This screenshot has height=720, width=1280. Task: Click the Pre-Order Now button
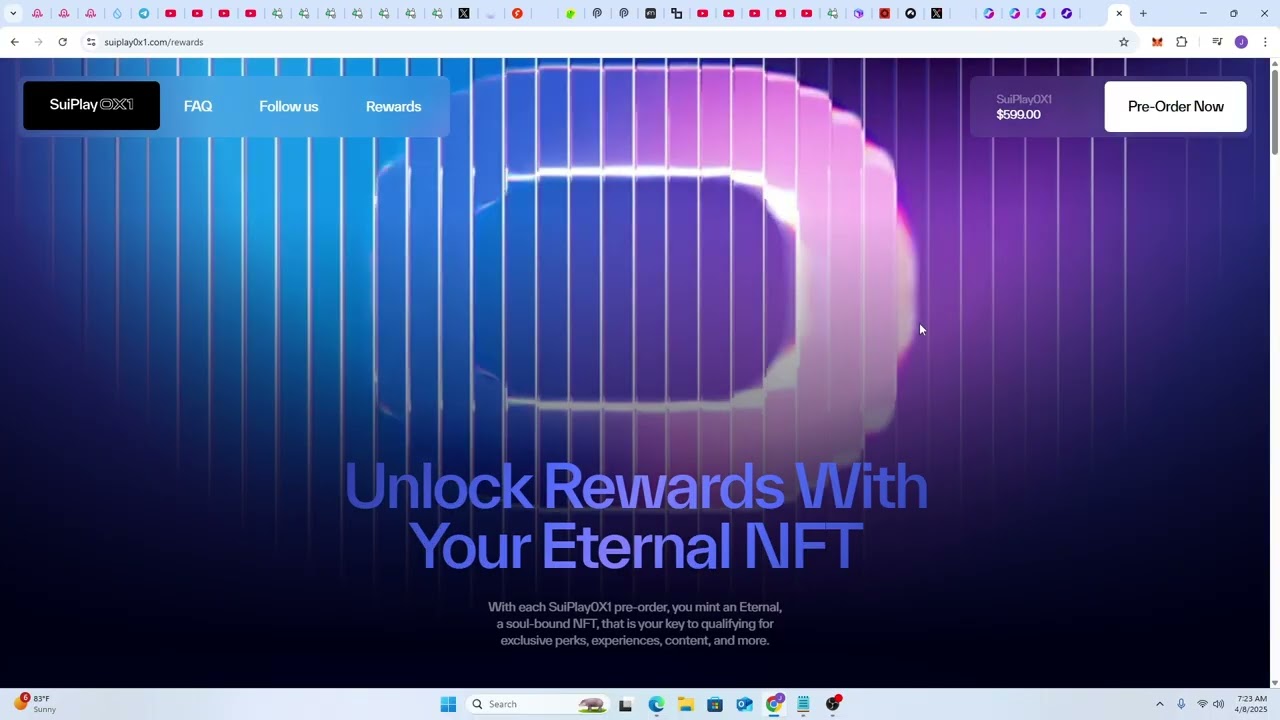click(x=1175, y=106)
